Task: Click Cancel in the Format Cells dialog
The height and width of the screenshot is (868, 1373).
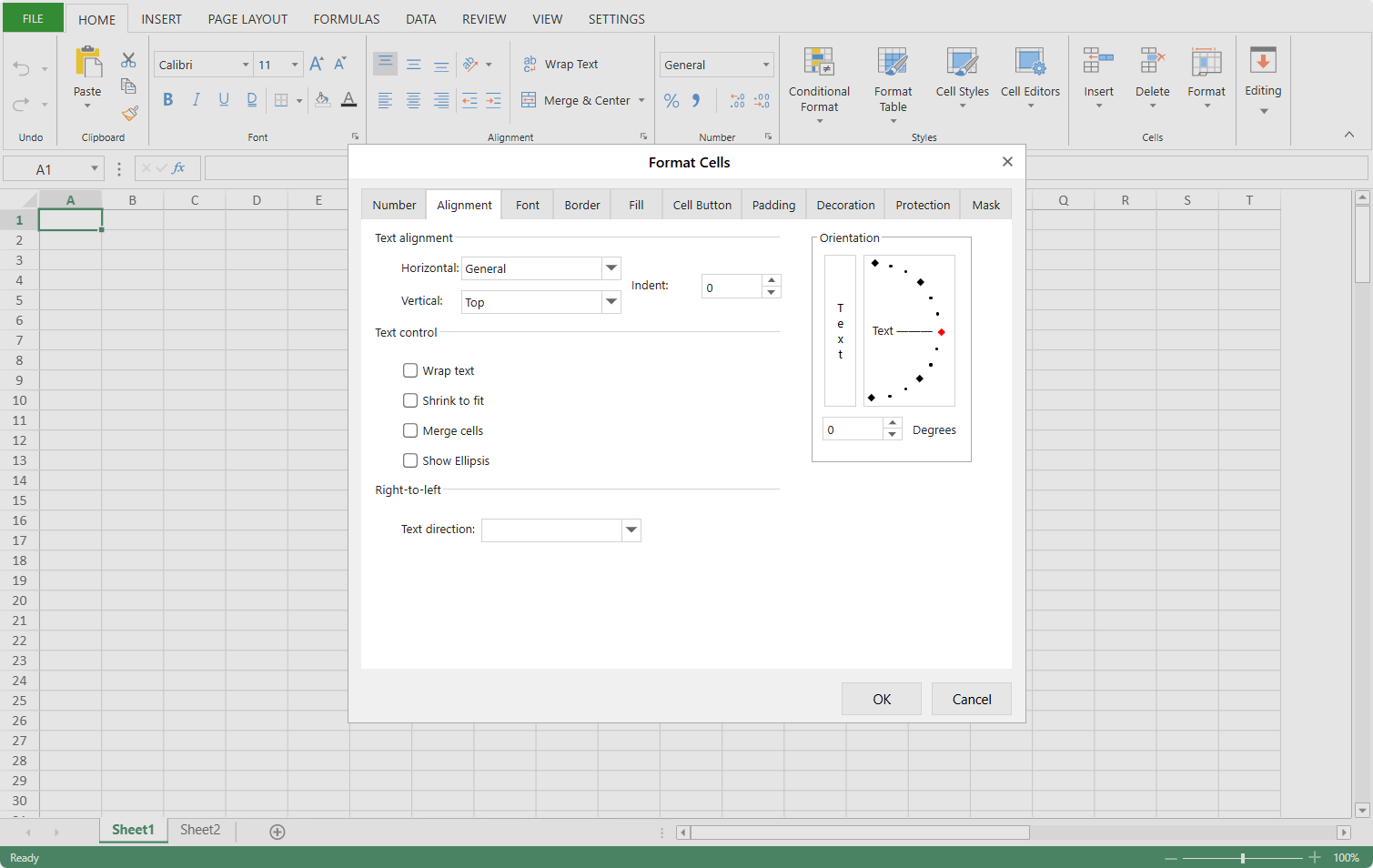Action: point(971,699)
